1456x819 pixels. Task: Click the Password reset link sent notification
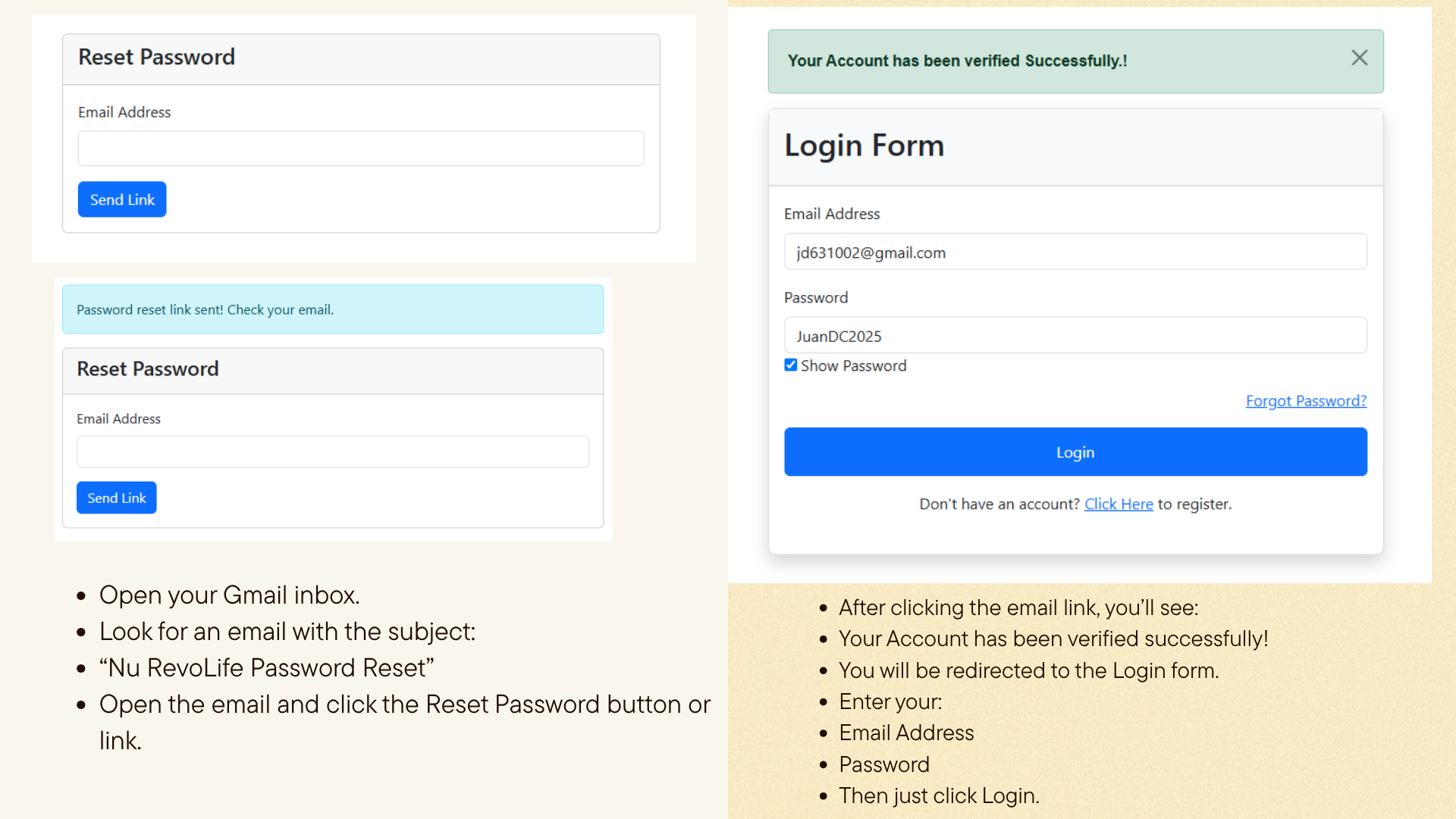pyautogui.click(x=333, y=309)
